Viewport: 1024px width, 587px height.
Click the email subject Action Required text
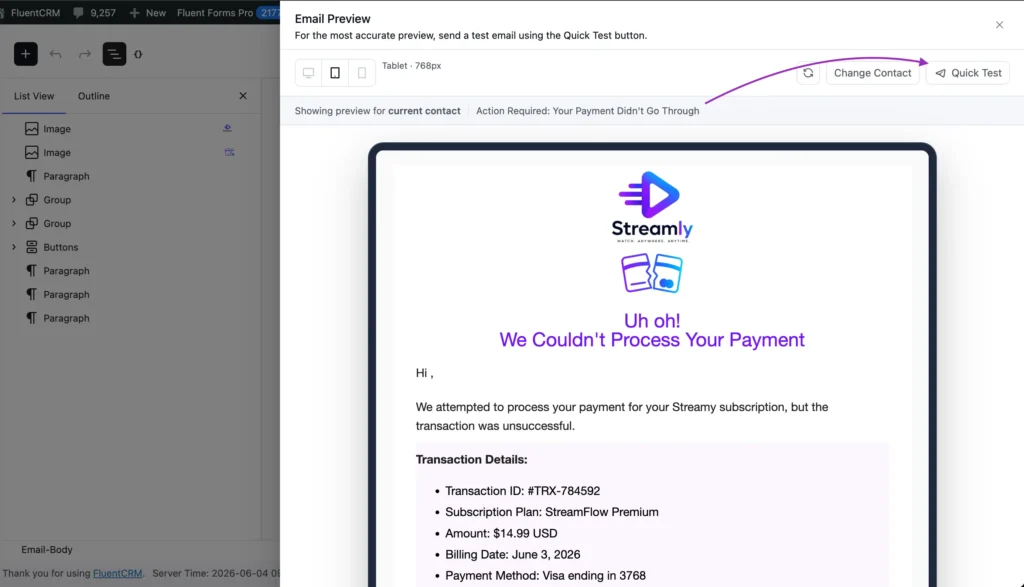588,111
